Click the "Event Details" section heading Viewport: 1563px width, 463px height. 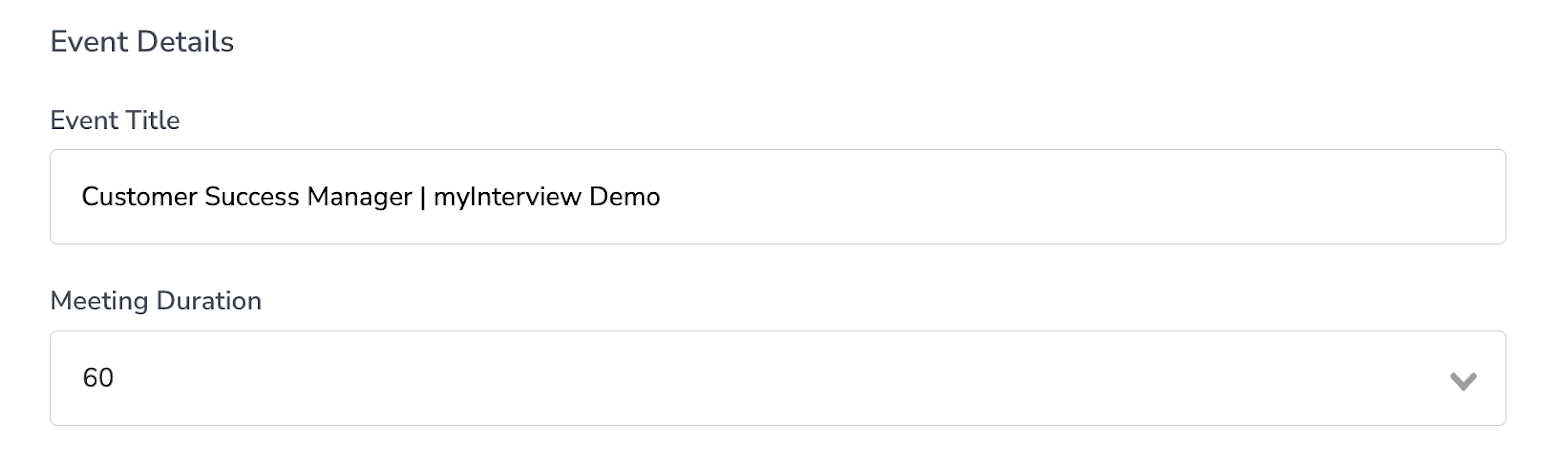tap(142, 42)
